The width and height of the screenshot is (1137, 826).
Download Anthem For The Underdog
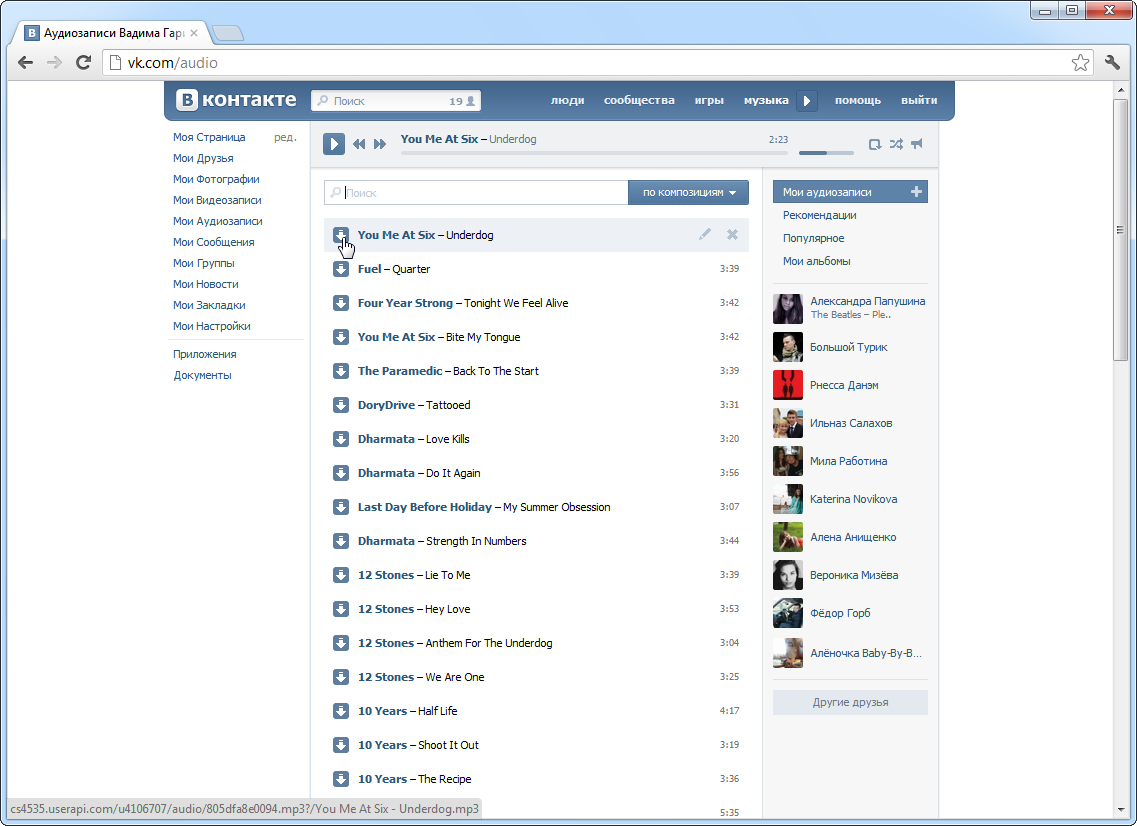pos(341,643)
